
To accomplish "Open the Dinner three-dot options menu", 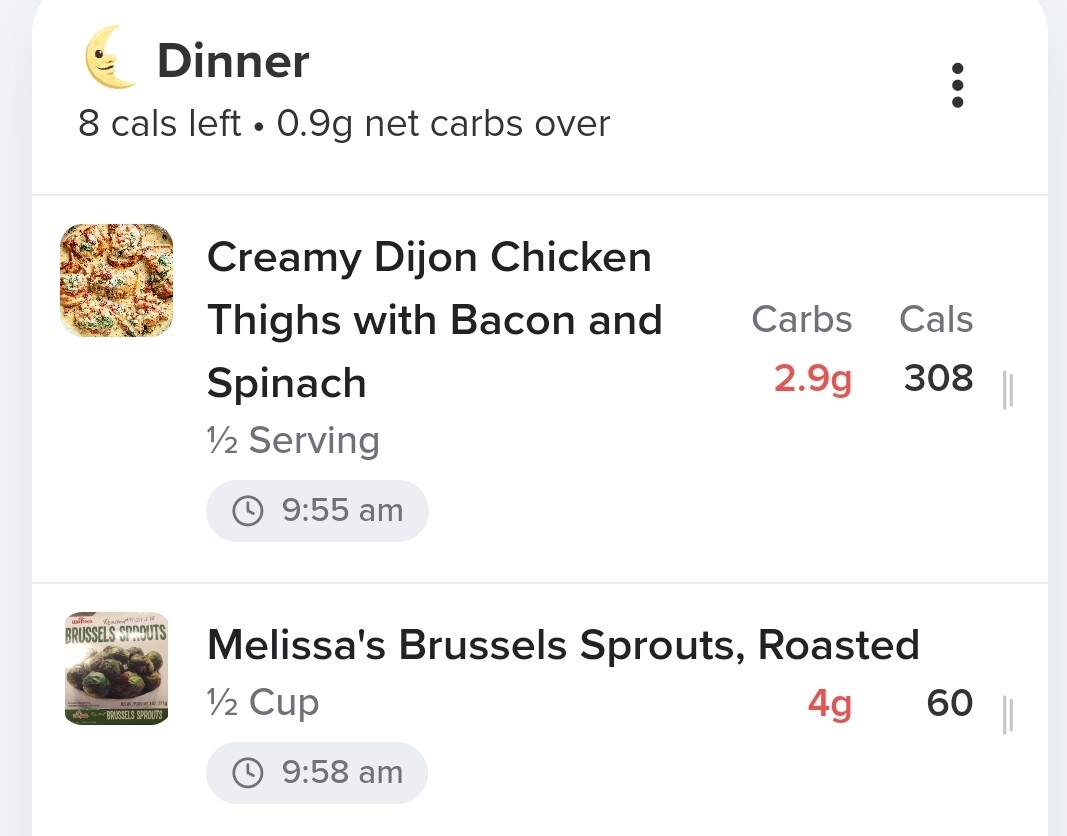I will click(957, 85).
